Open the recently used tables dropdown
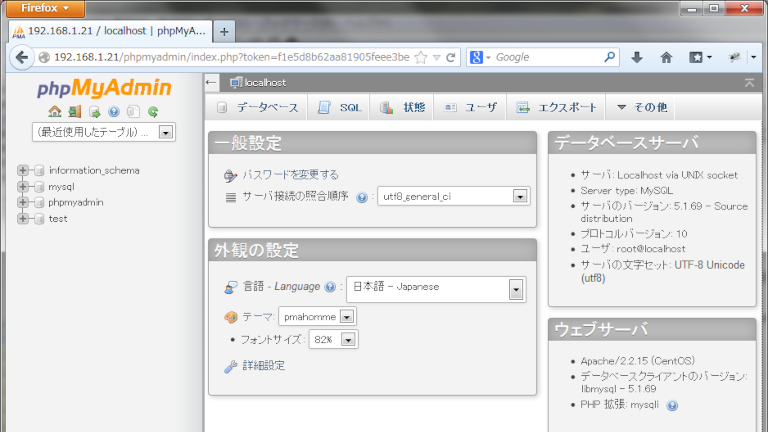Screen dimensions: 768x432 point(104,132)
